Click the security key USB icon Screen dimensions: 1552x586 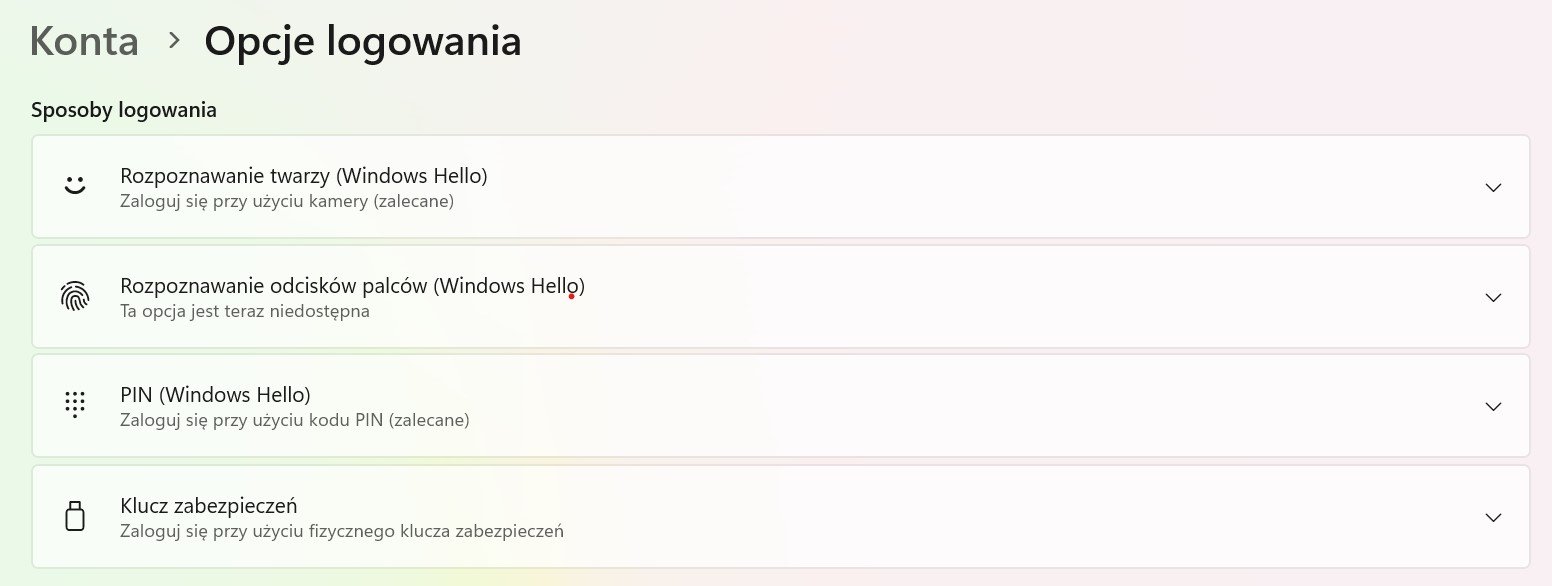75,516
